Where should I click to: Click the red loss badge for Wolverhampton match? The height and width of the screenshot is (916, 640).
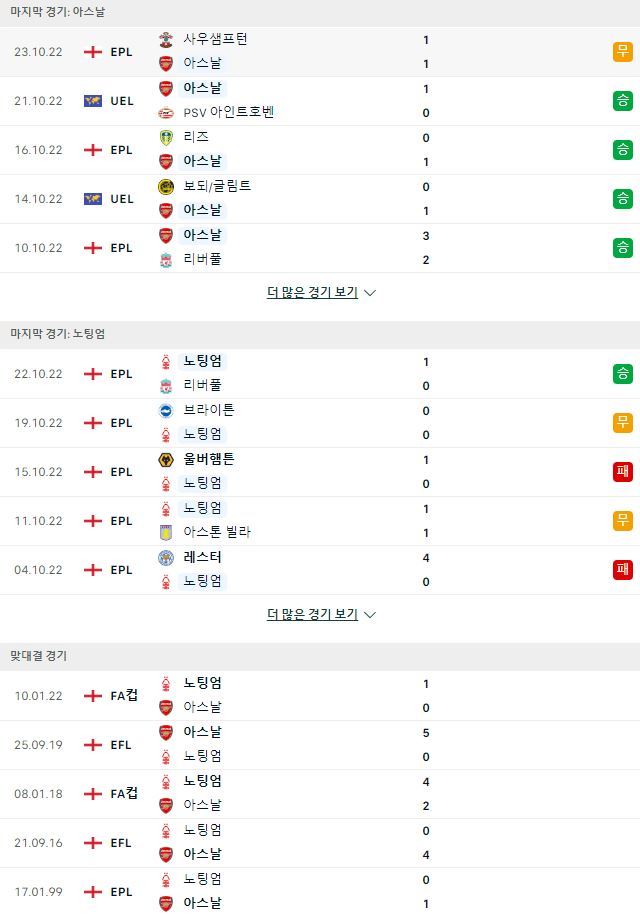coord(622,471)
